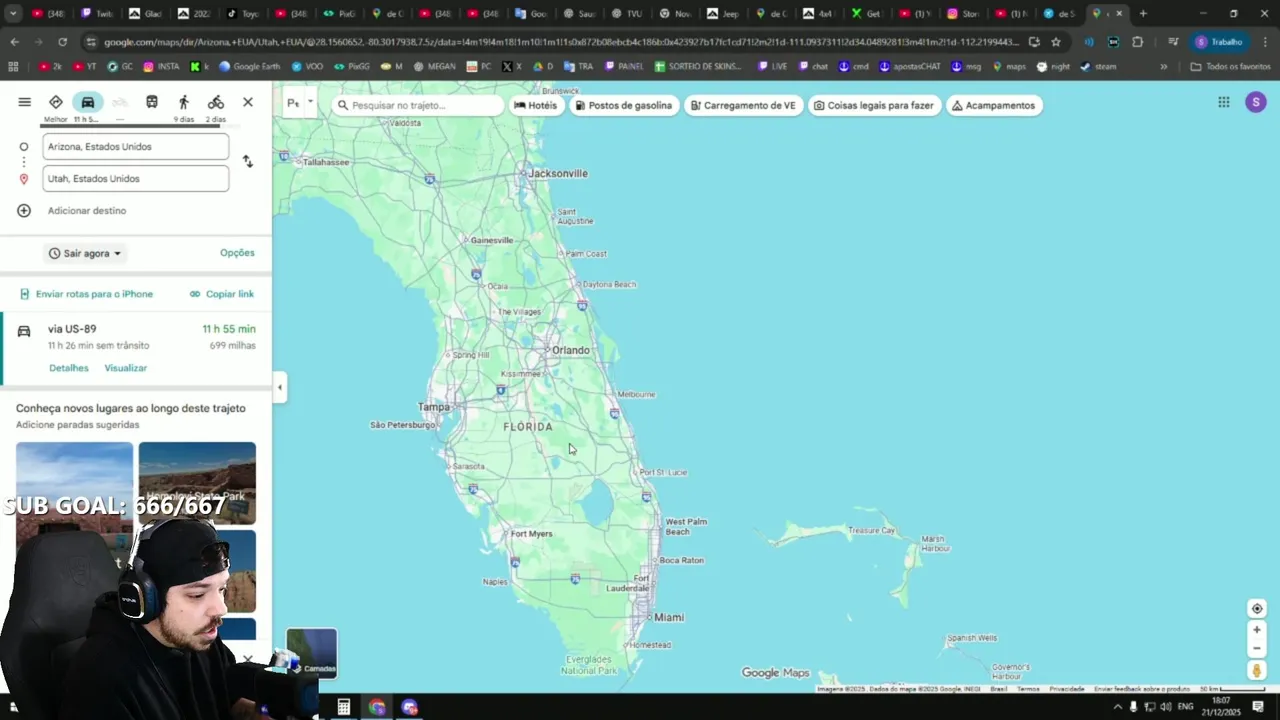Send routes to iPhone
The width and height of the screenshot is (1280, 720).
(87, 294)
